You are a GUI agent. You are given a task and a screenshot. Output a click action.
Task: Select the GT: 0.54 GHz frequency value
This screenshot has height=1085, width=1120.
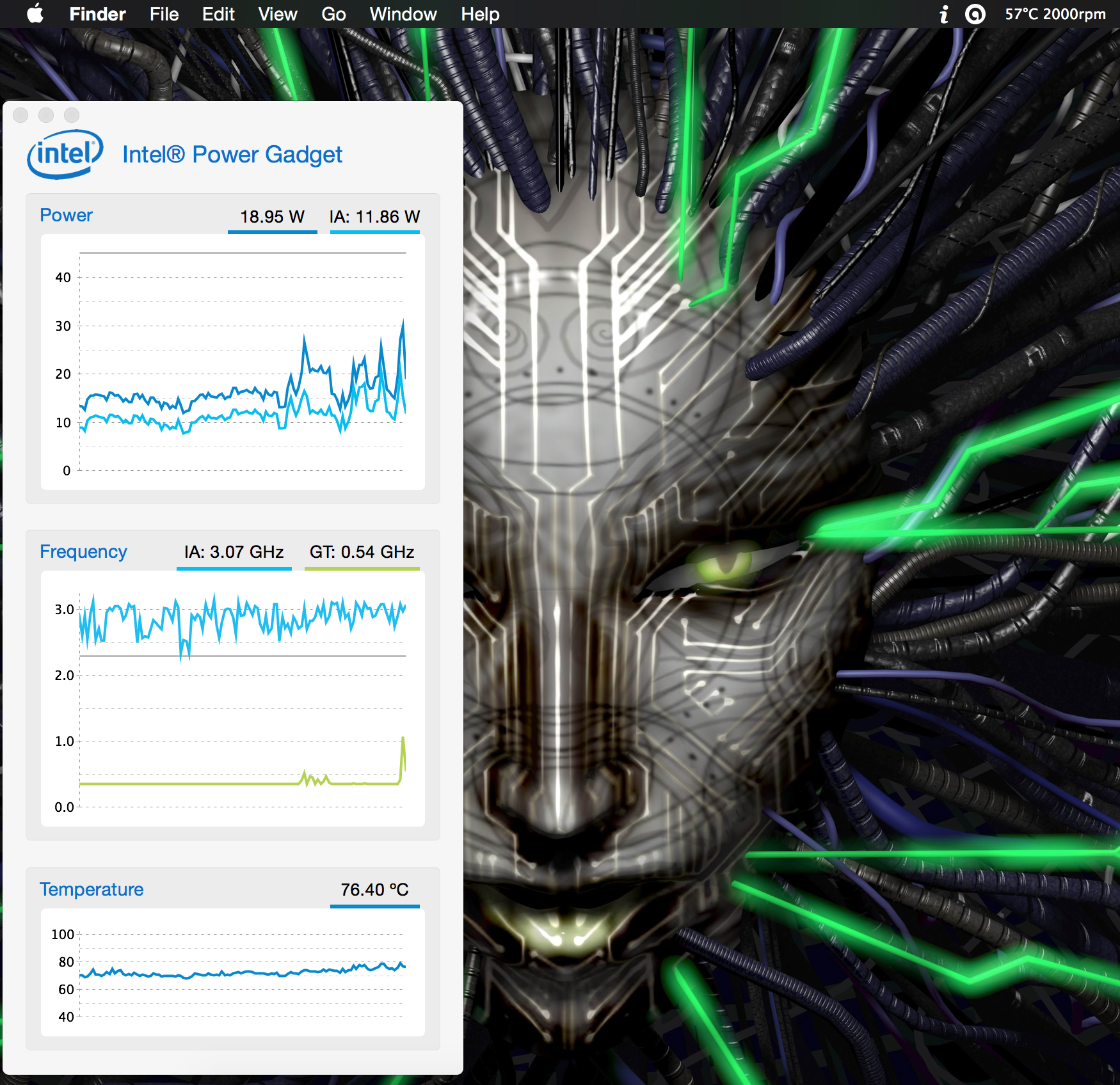[x=362, y=553]
